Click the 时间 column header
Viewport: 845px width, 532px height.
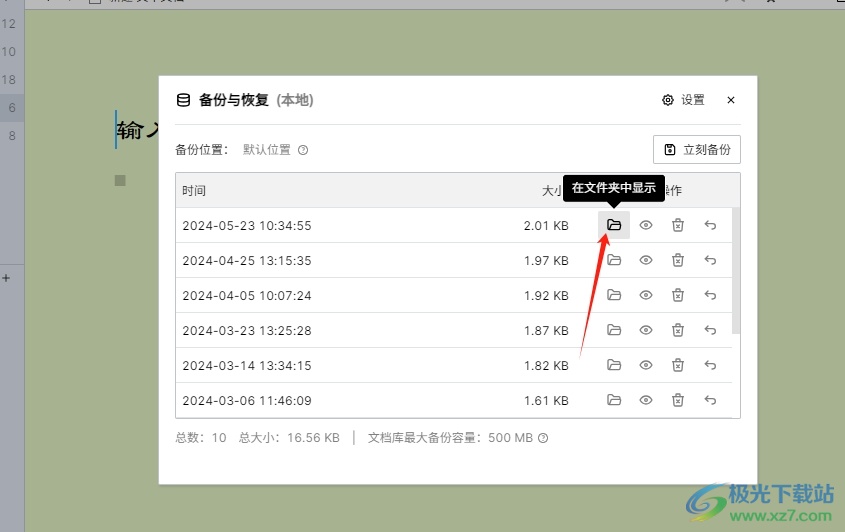(194, 190)
